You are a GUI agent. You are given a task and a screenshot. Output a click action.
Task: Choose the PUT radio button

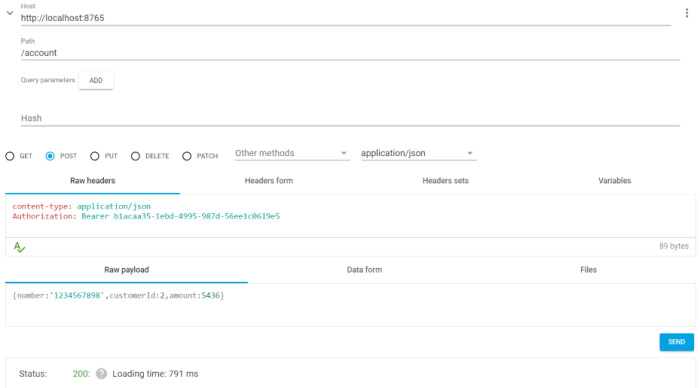click(95, 156)
